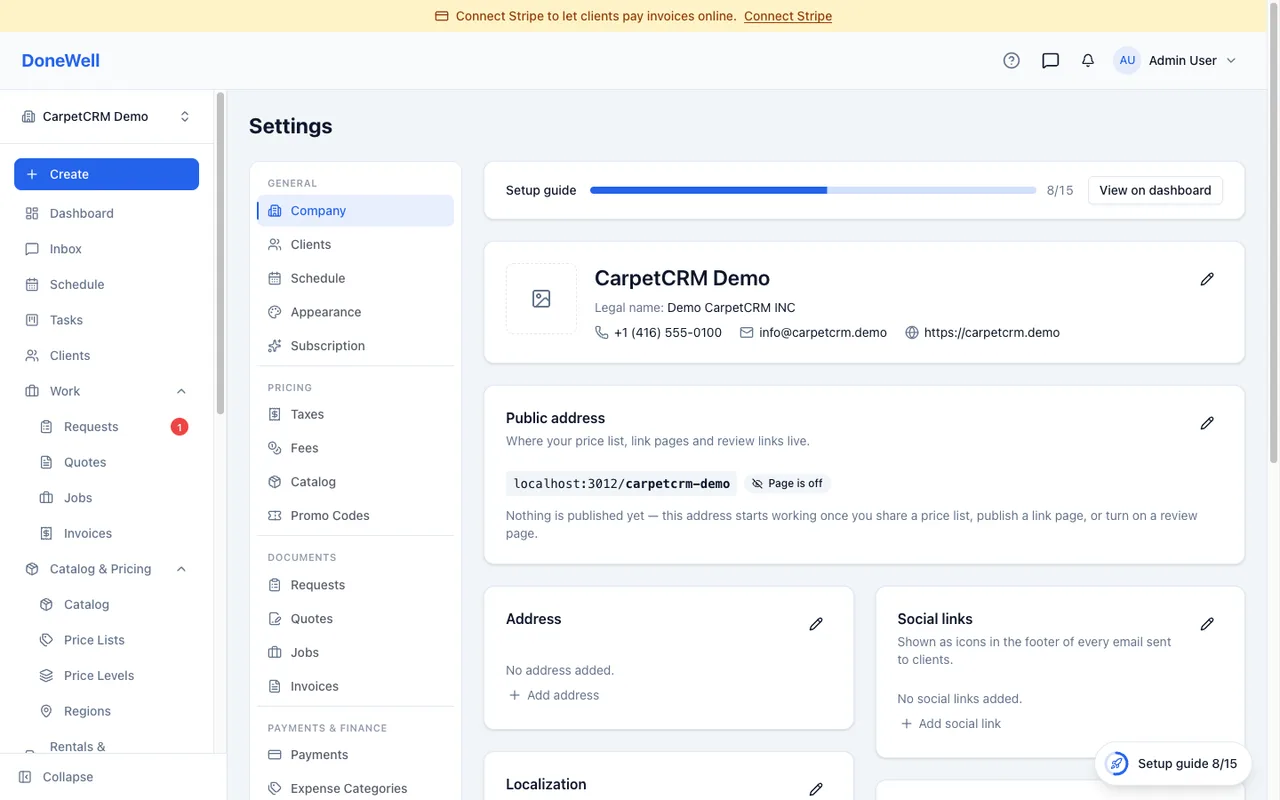
Task: Open the help question mark icon
Action: (x=1011, y=60)
